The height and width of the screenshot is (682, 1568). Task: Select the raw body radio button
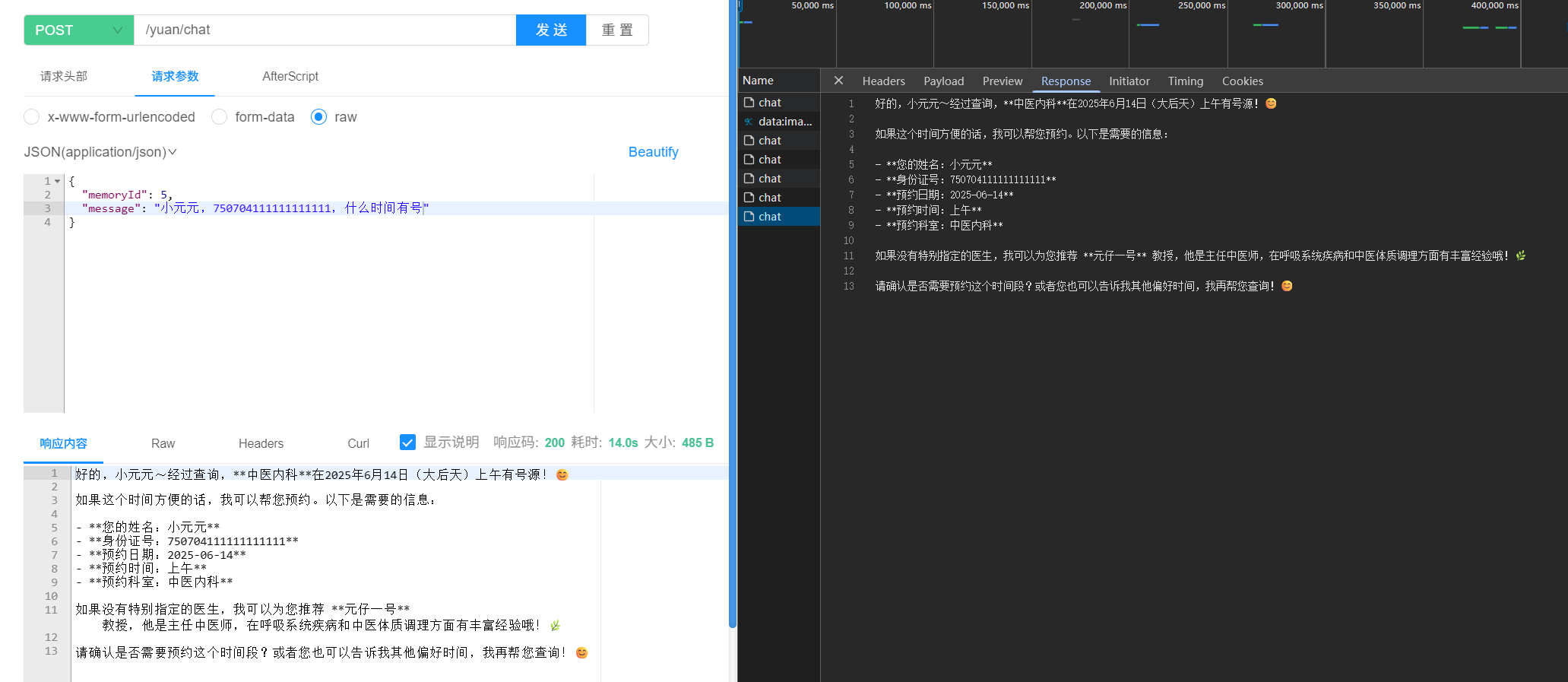coord(319,117)
